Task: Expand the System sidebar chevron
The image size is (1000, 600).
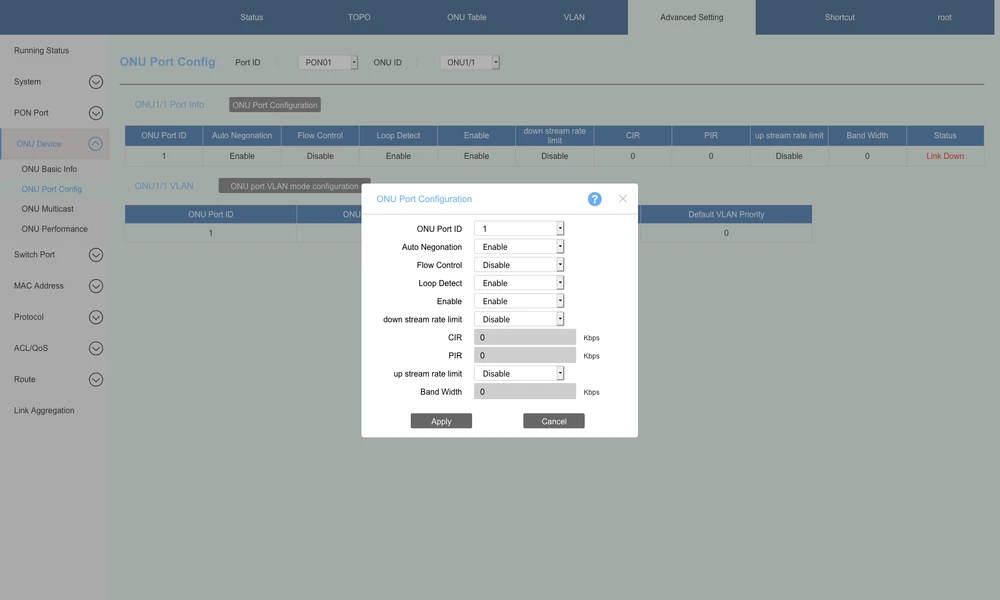Action: pyautogui.click(x=96, y=82)
